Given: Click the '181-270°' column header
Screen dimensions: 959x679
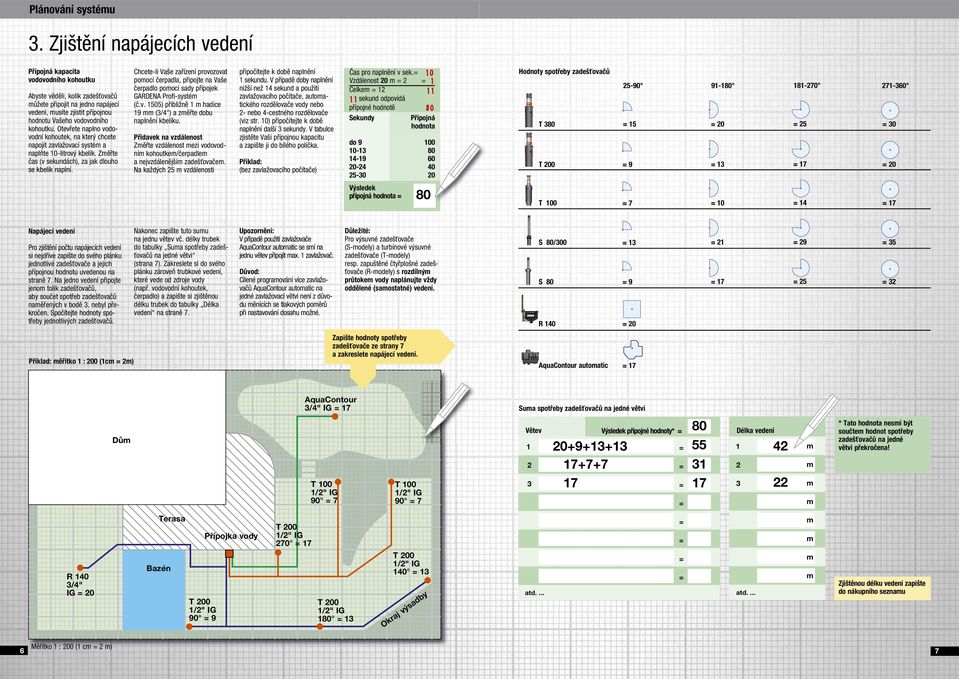Looking at the screenshot, I should [x=807, y=86].
